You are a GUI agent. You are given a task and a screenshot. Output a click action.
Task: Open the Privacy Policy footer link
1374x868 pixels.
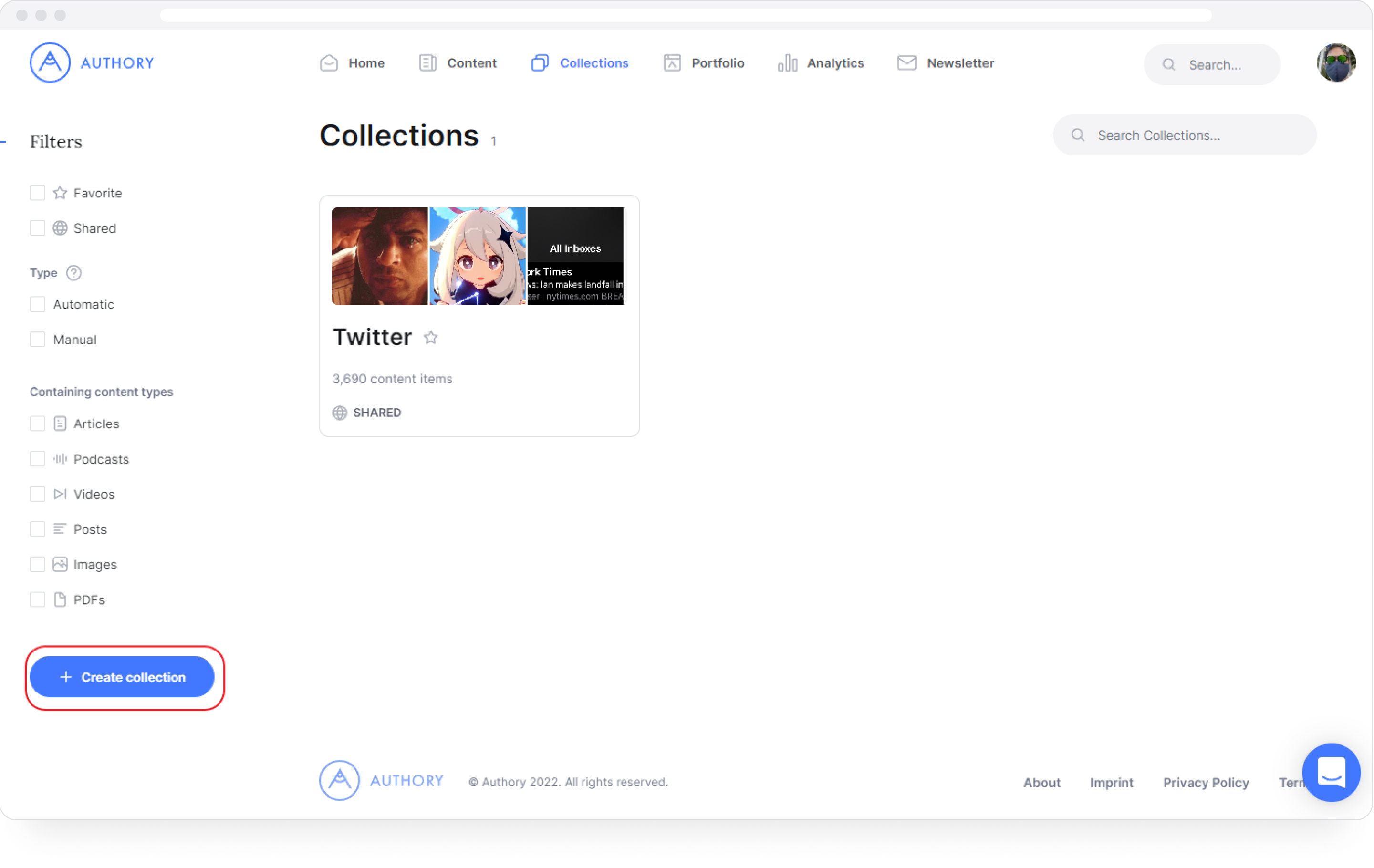1206,783
